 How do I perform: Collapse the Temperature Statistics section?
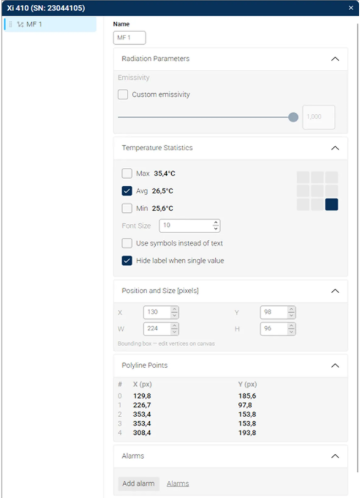pos(335,148)
